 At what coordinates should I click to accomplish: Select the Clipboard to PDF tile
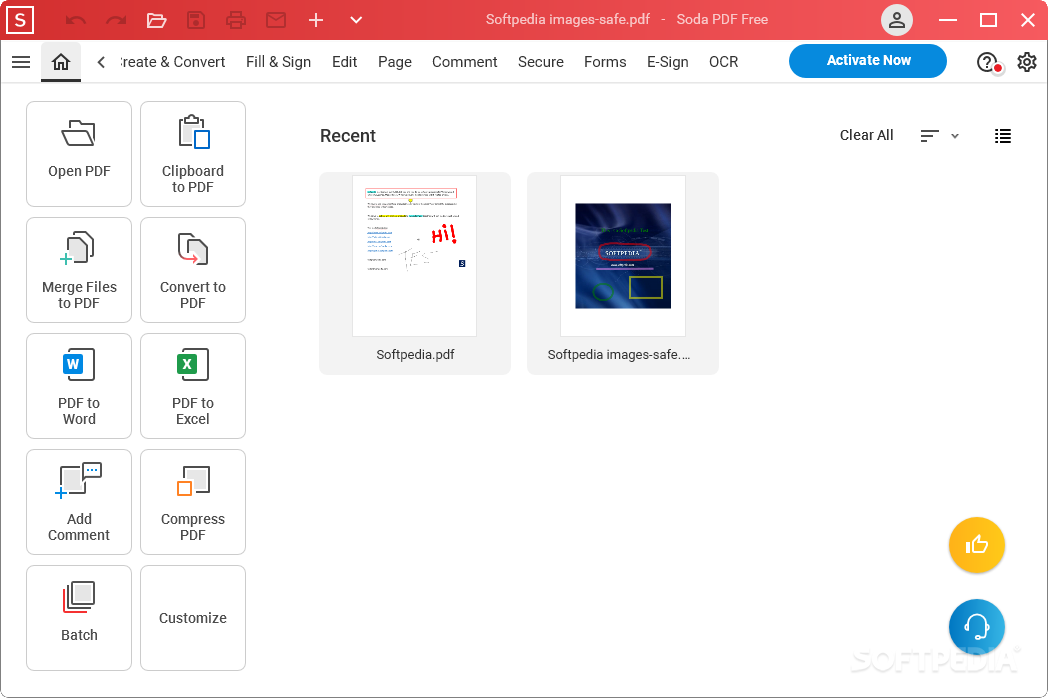[192, 154]
